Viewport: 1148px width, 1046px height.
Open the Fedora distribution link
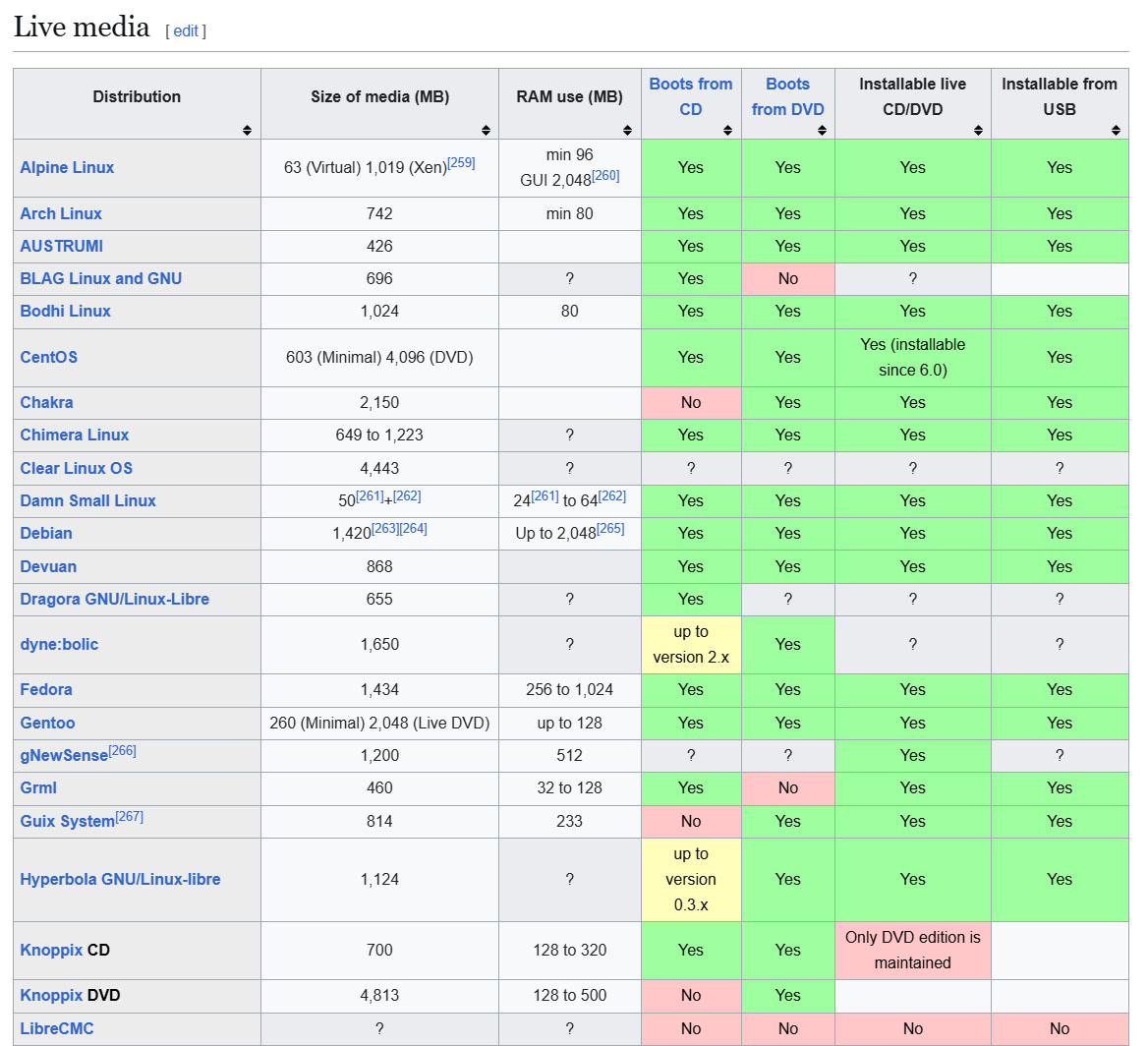(45, 690)
